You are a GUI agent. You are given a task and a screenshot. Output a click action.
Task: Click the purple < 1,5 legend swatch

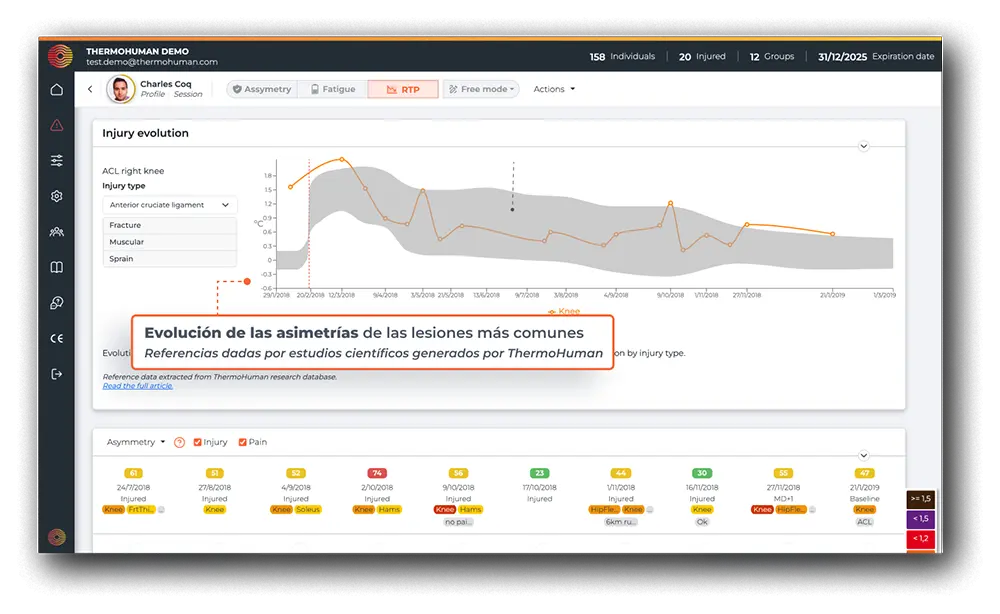click(920, 519)
